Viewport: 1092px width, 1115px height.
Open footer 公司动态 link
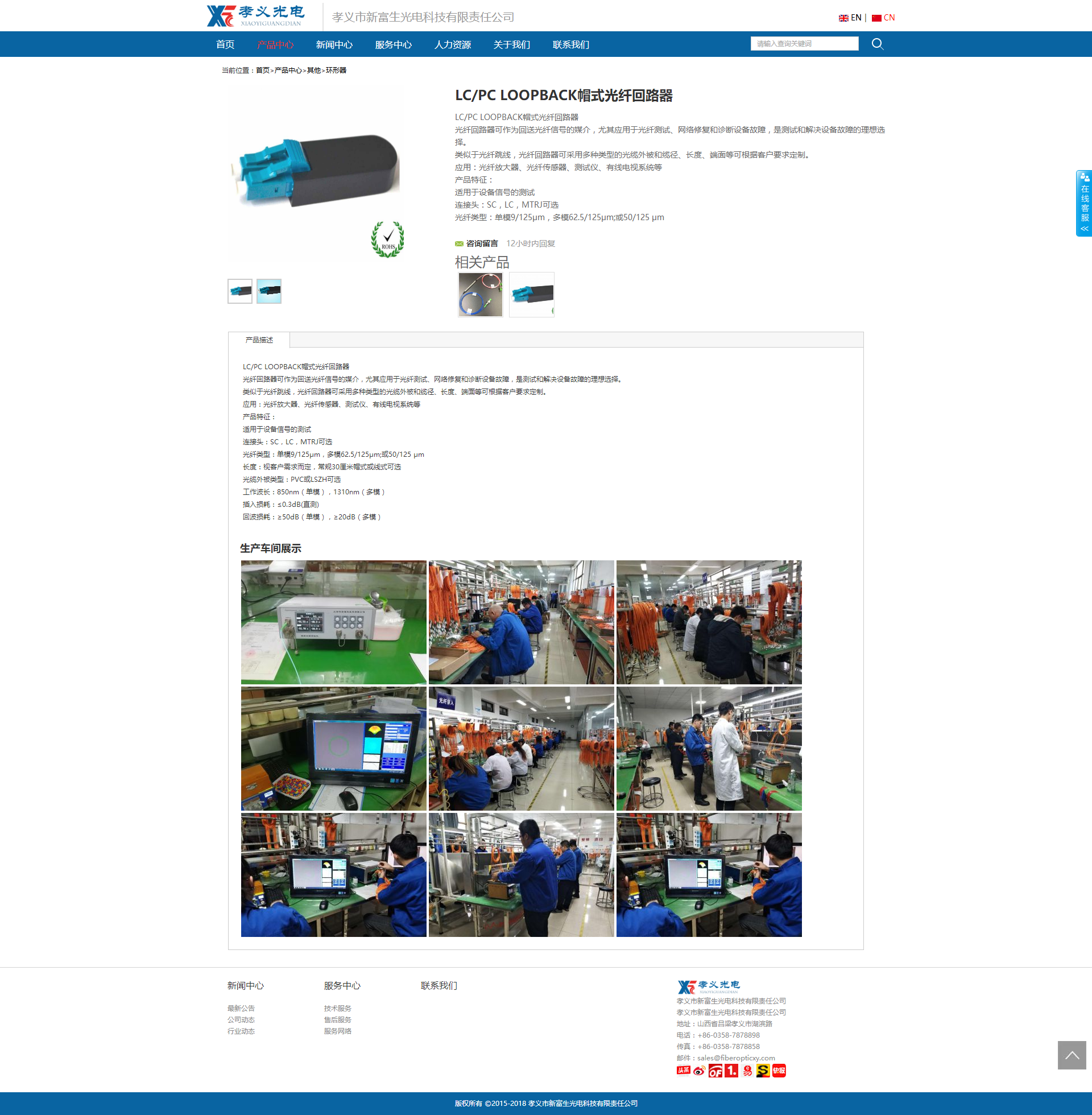click(x=241, y=1020)
